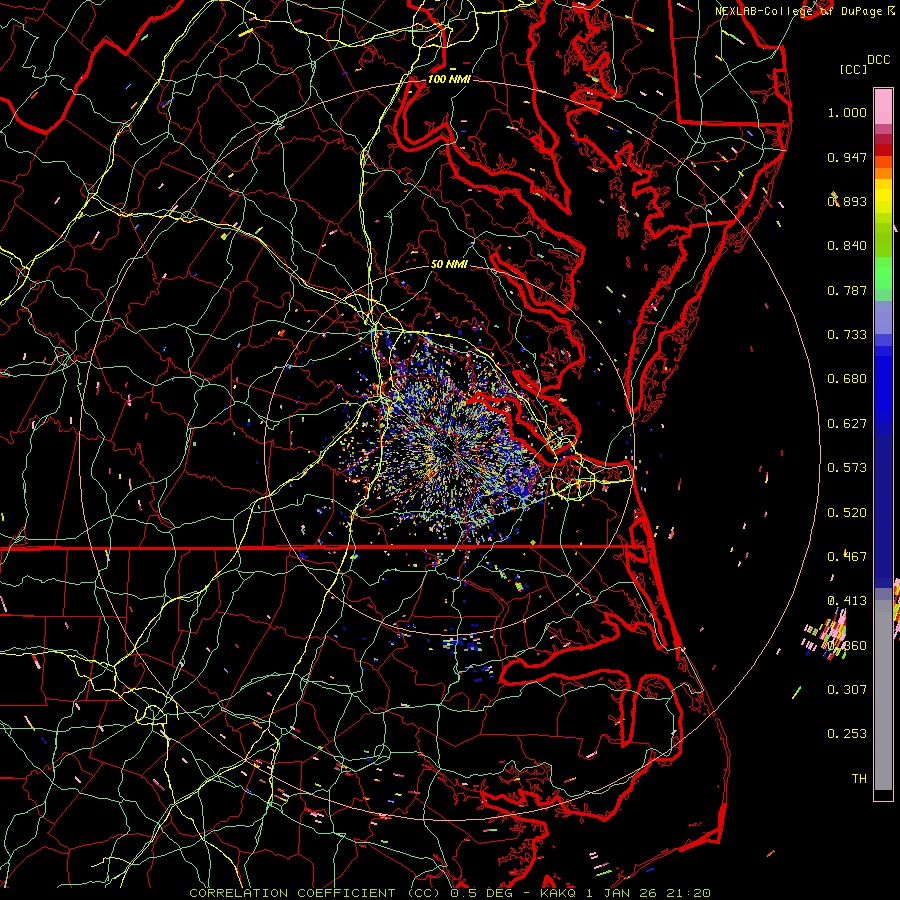
Task: Click the 0.733 scale label
Action: tap(847, 335)
